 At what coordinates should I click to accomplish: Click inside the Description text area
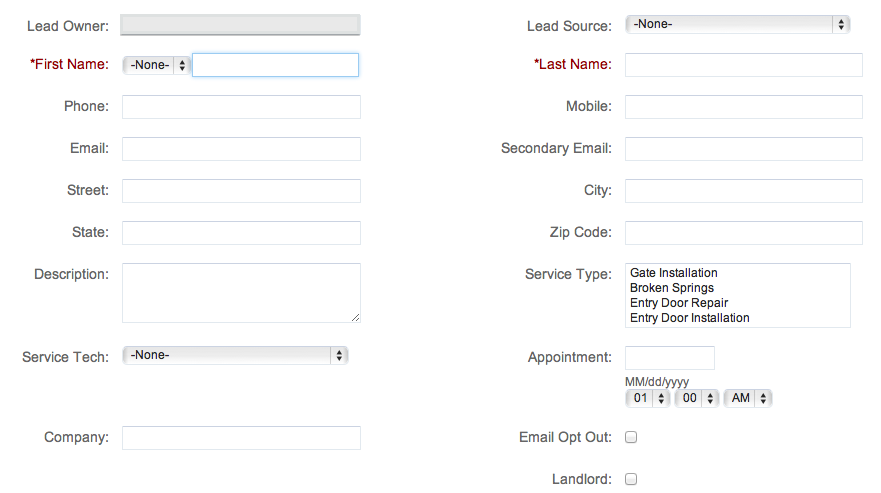coord(242,293)
